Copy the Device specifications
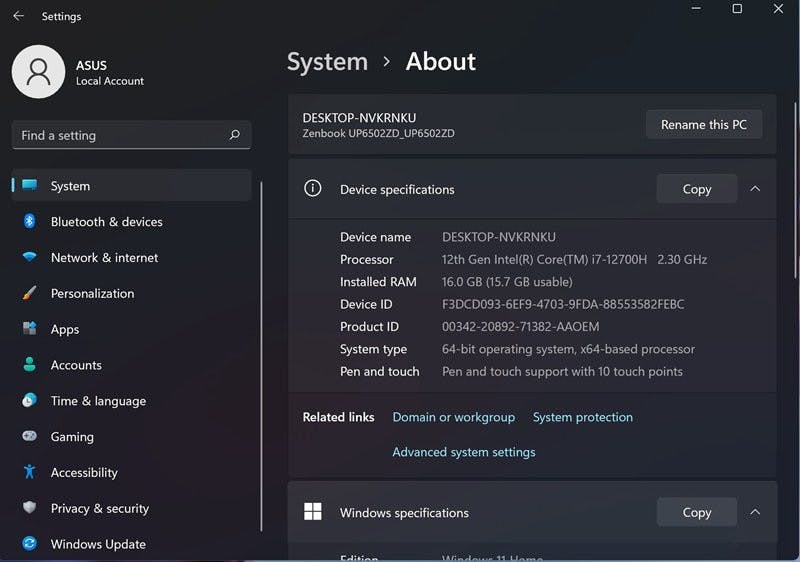 coord(697,189)
